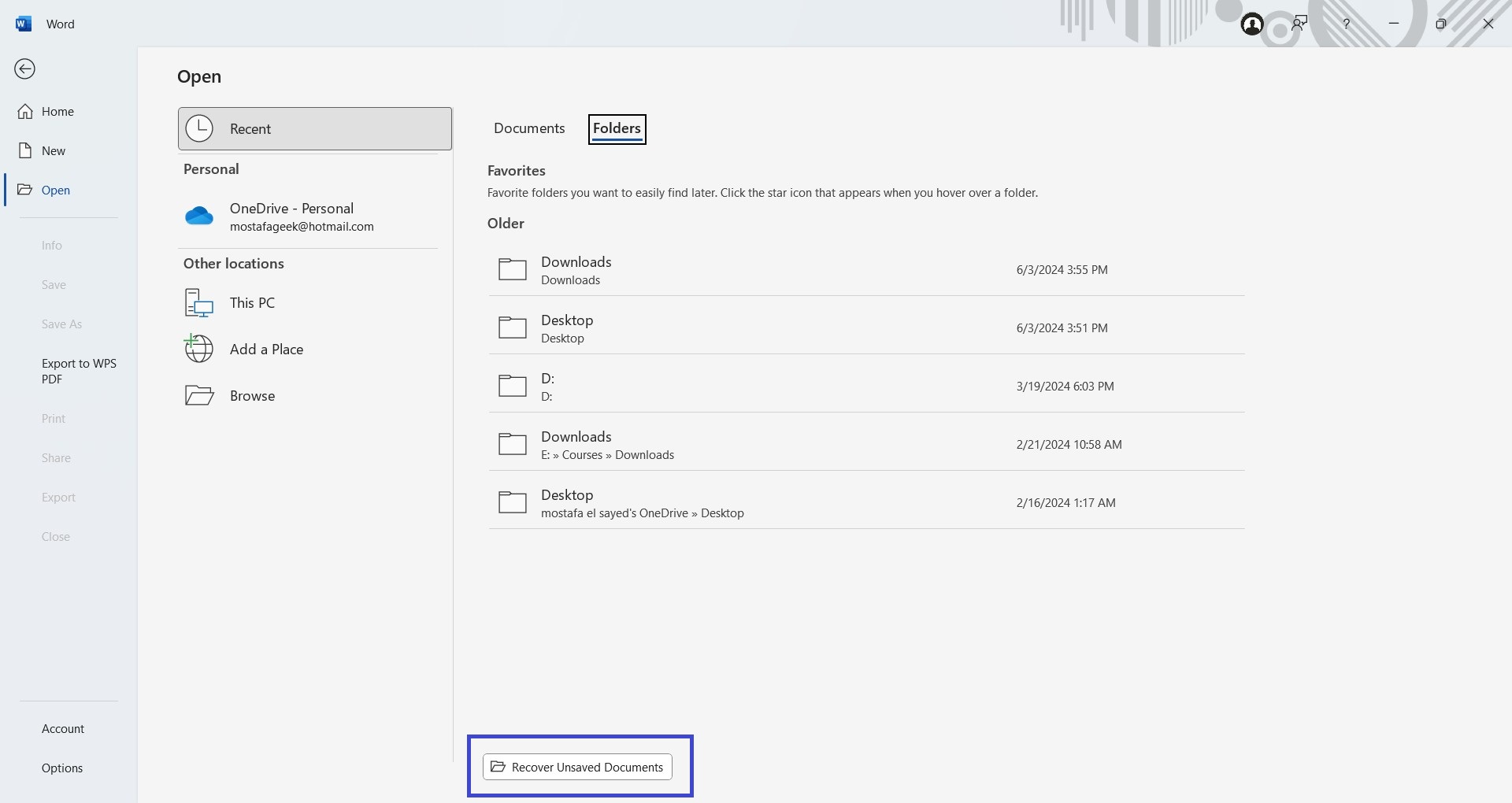Open Account settings page
Image resolution: width=1512 pixels, height=803 pixels.
pyautogui.click(x=63, y=729)
